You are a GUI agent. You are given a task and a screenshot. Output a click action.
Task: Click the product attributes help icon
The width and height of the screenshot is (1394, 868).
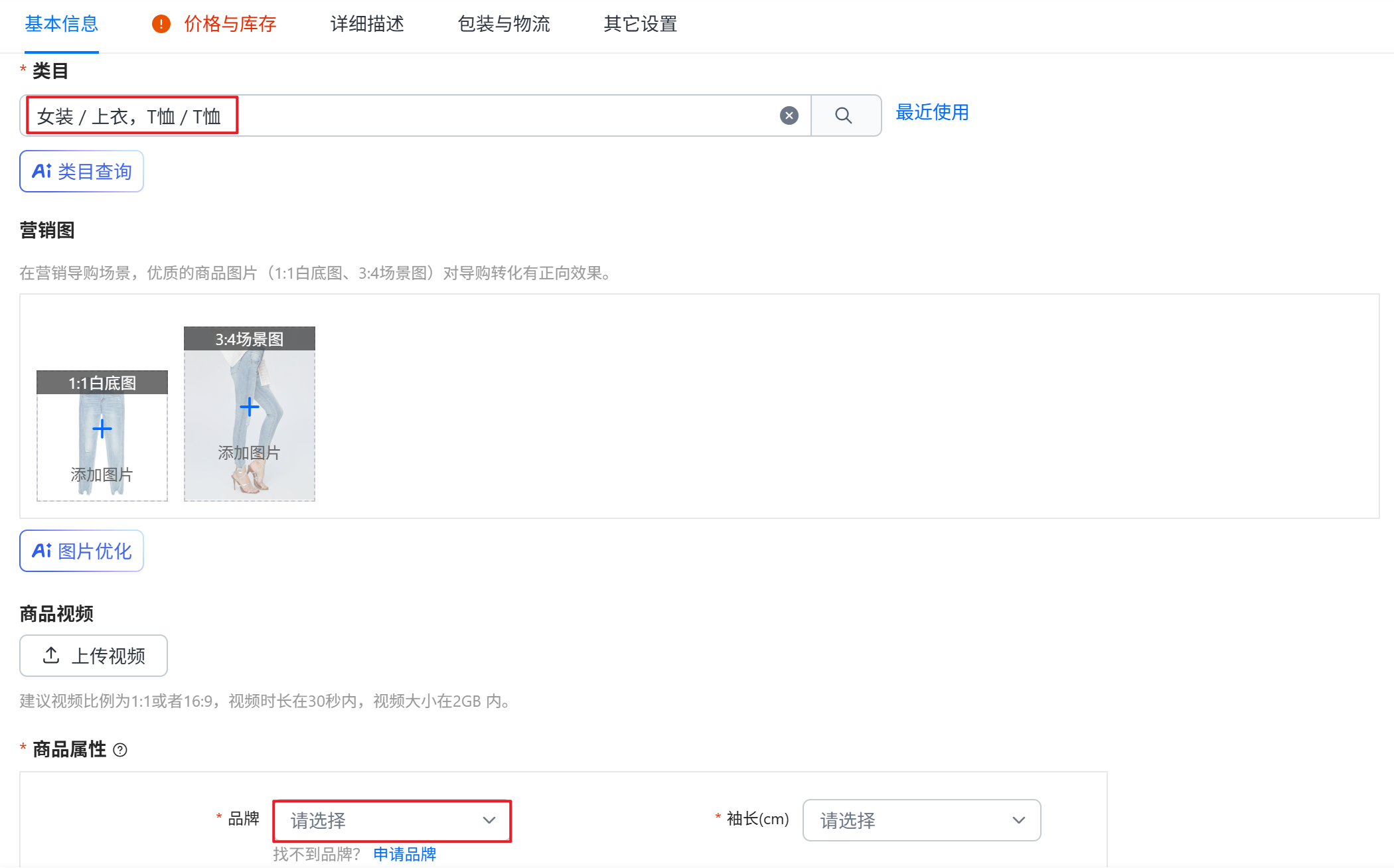click(x=120, y=750)
